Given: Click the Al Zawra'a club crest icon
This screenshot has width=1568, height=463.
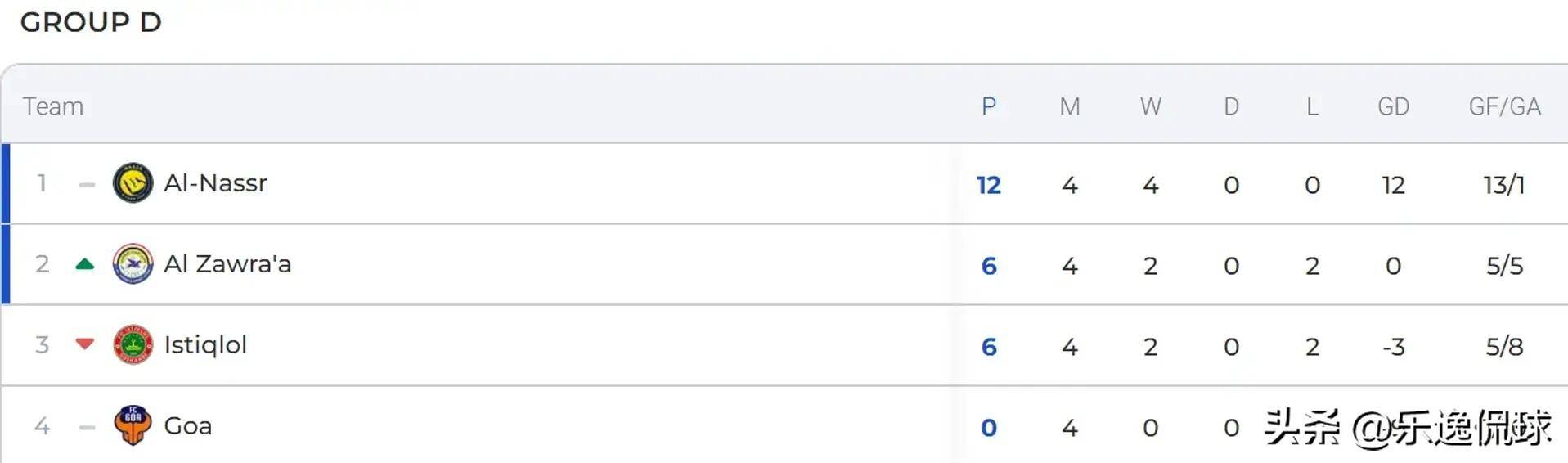Looking at the screenshot, I should click(133, 264).
